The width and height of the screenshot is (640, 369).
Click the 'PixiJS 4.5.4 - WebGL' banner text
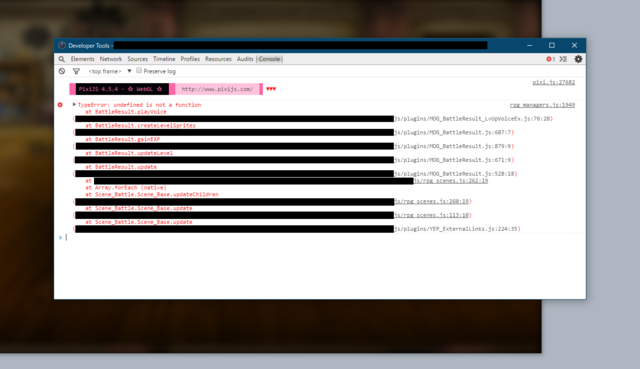tap(120, 89)
